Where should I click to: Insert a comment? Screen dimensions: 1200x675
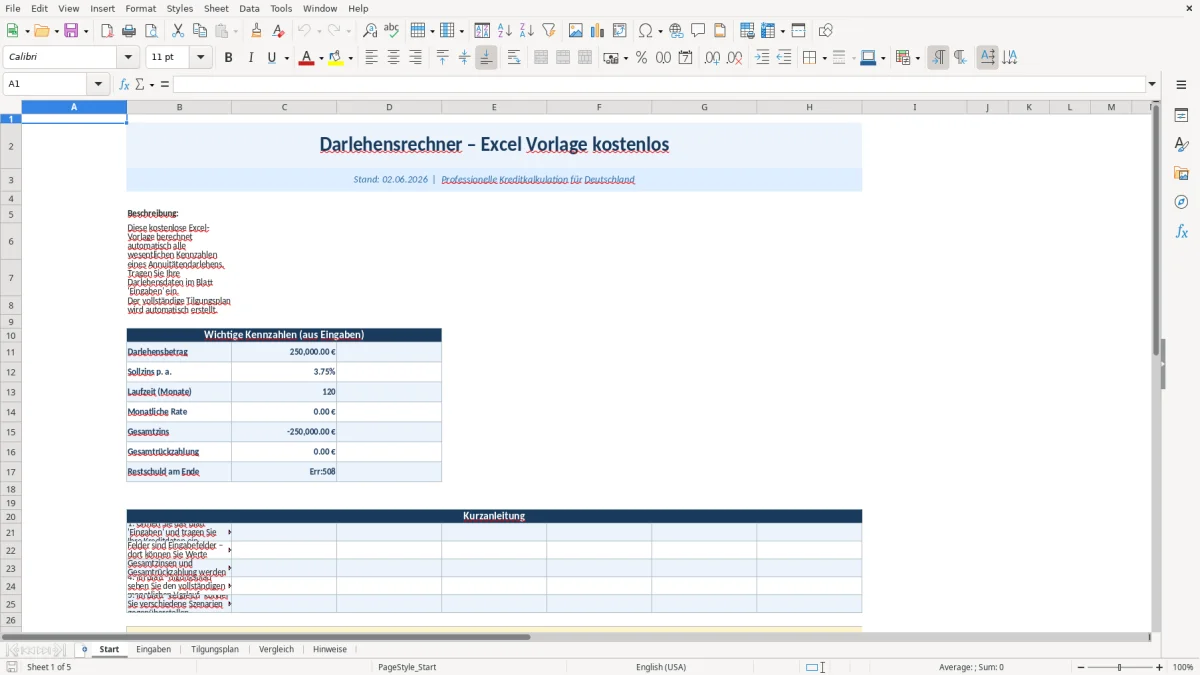pos(698,31)
